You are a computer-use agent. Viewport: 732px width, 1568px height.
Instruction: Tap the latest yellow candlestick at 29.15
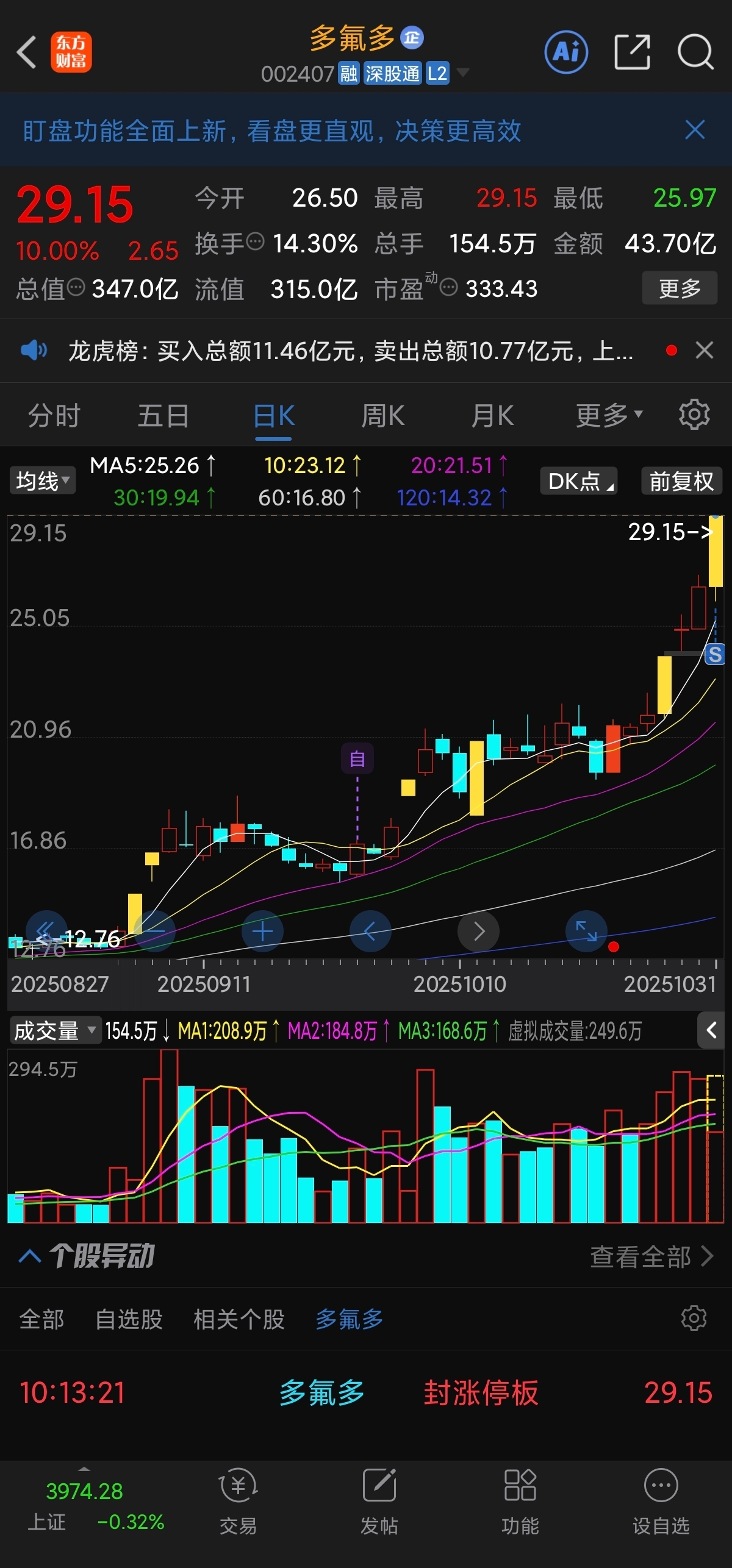click(x=716, y=551)
